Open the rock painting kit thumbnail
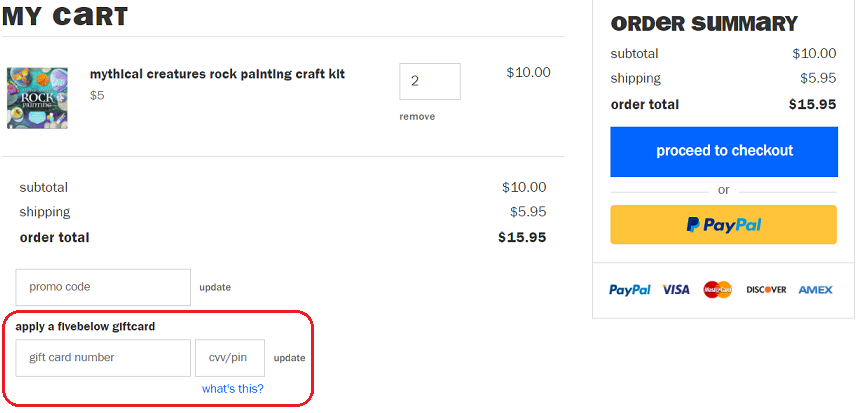This screenshot has width=857, height=413. point(38,97)
